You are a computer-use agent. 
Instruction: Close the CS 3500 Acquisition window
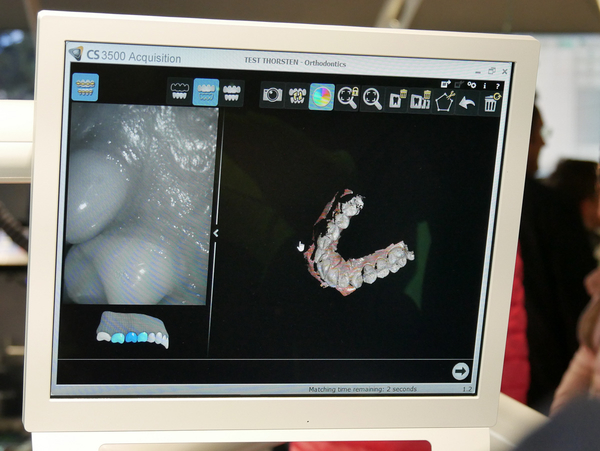505,71
